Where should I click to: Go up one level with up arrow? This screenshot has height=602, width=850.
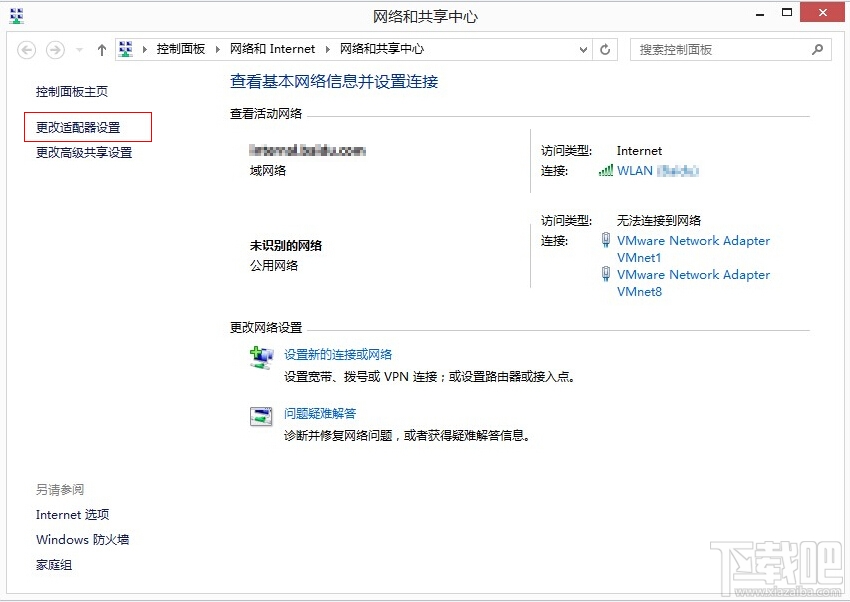click(x=101, y=50)
